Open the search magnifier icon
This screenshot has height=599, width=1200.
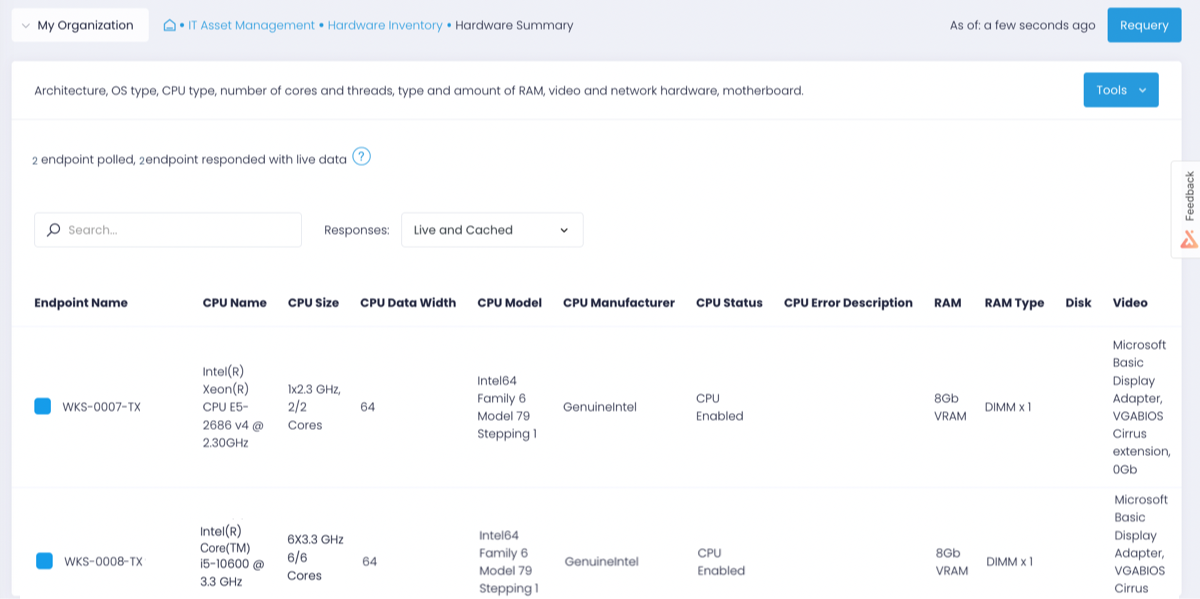(x=53, y=229)
